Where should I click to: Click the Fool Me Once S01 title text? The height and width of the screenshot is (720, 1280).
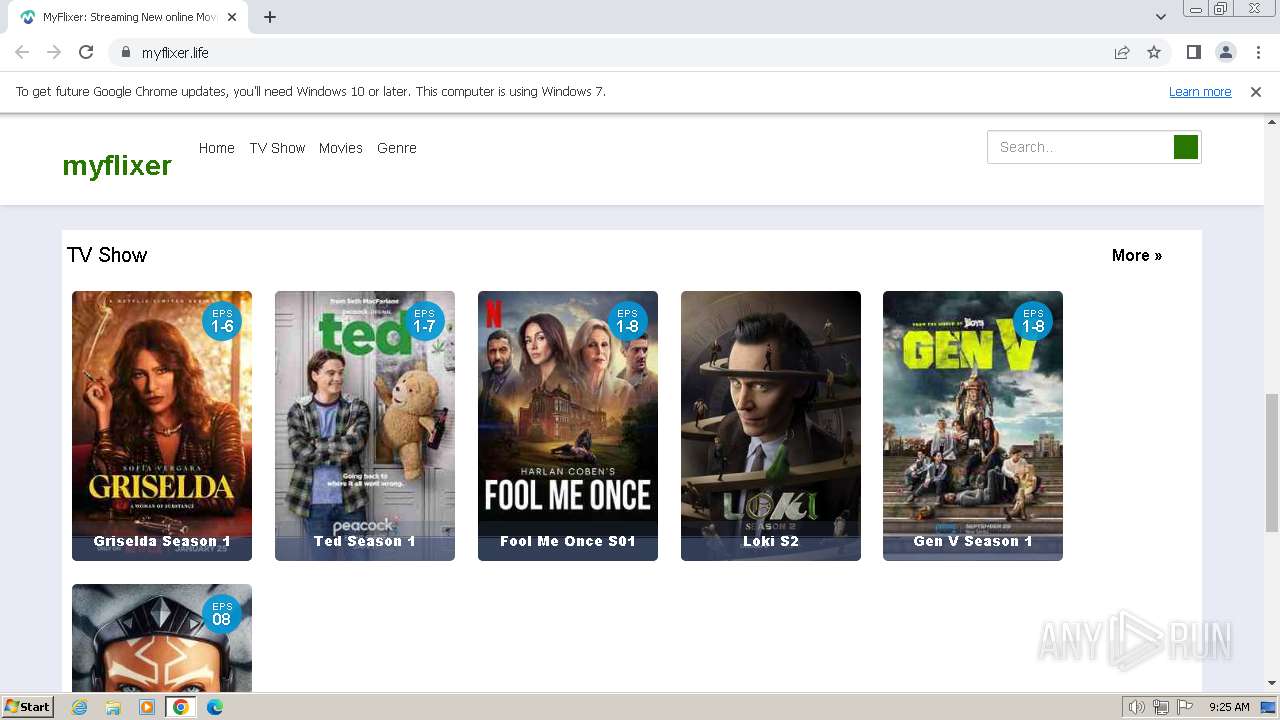pos(568,541)
